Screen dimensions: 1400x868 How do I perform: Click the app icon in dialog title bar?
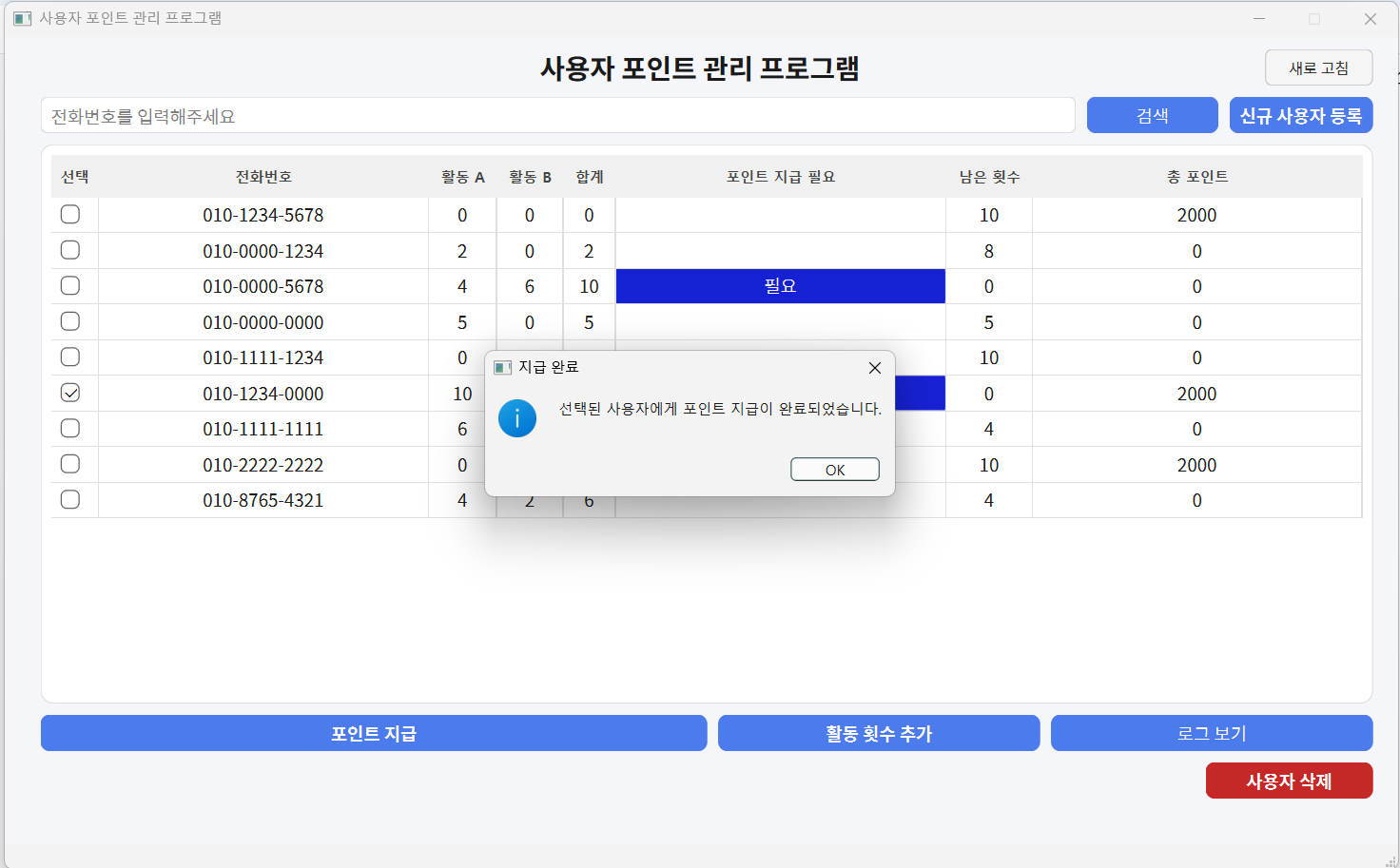coord(503,368)
